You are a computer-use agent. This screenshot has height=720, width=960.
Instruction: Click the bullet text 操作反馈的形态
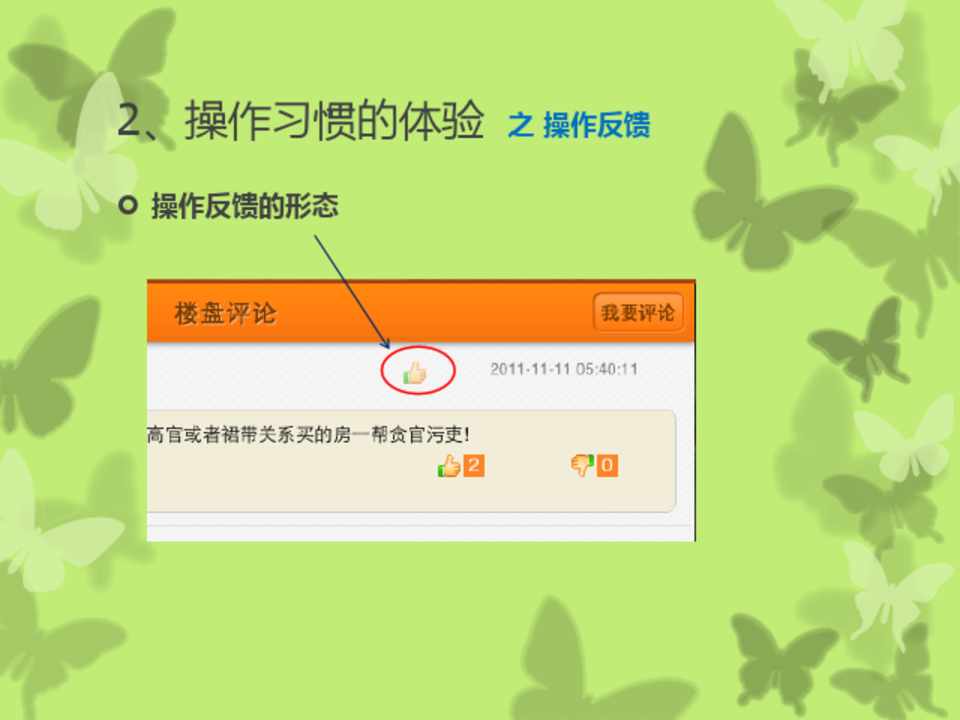245,205
